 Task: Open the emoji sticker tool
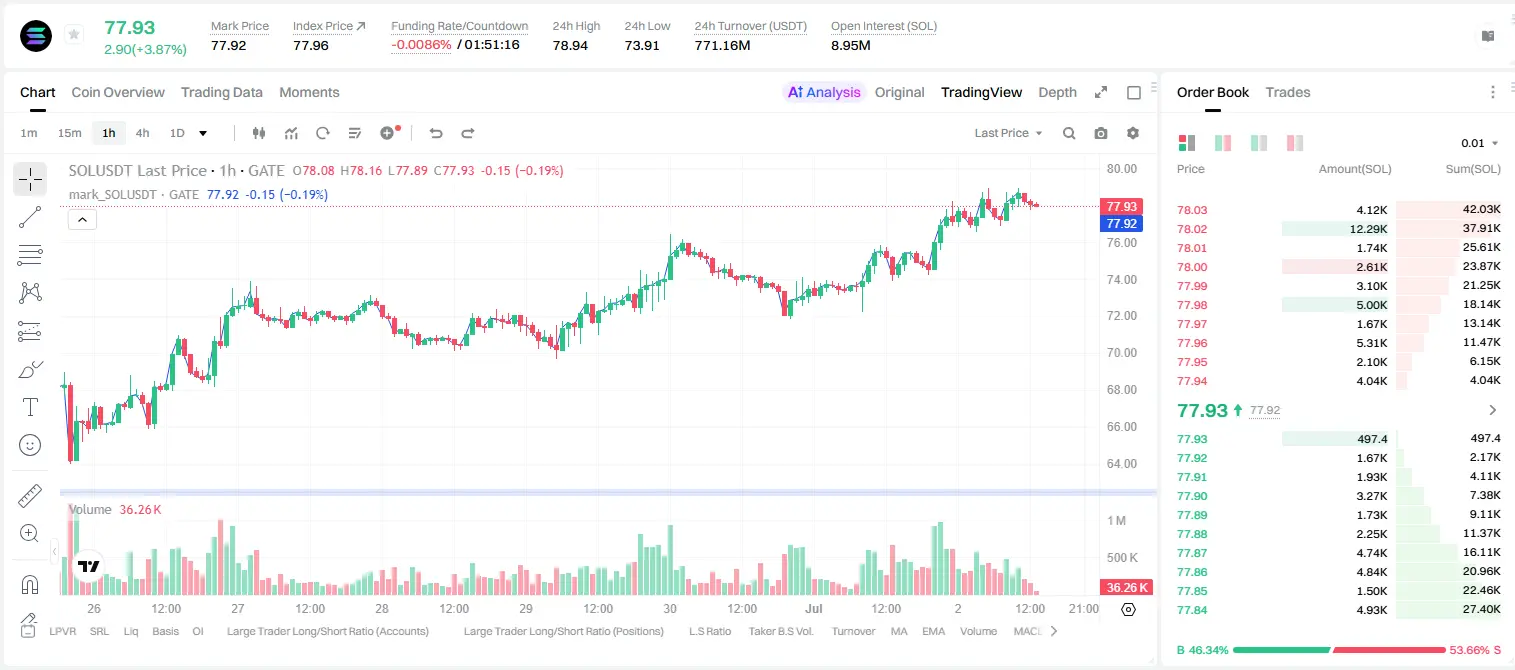point(30,445)
